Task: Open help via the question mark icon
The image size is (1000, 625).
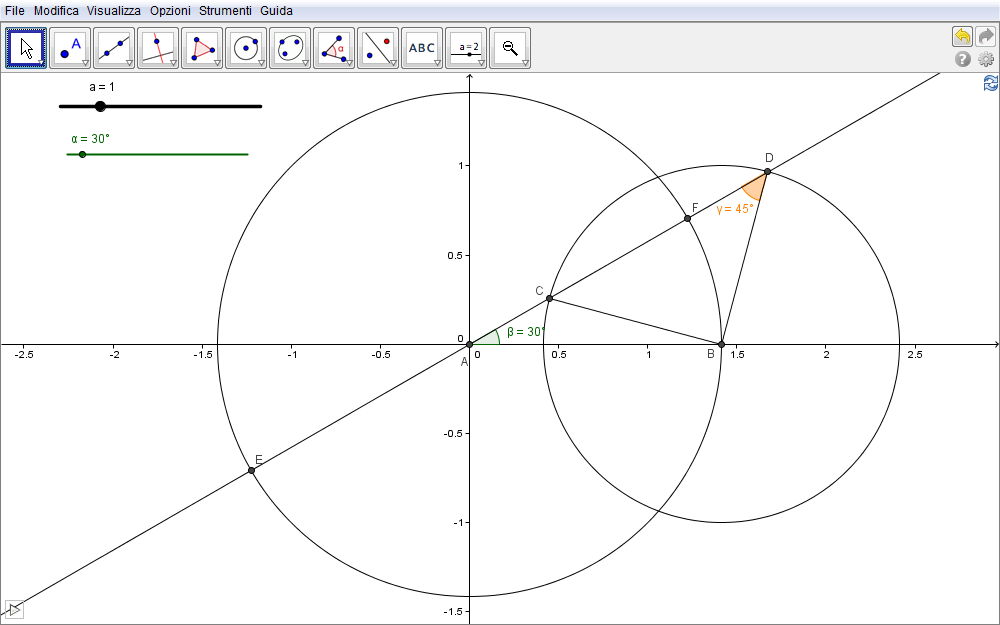Action: click(x=963, y=59)
